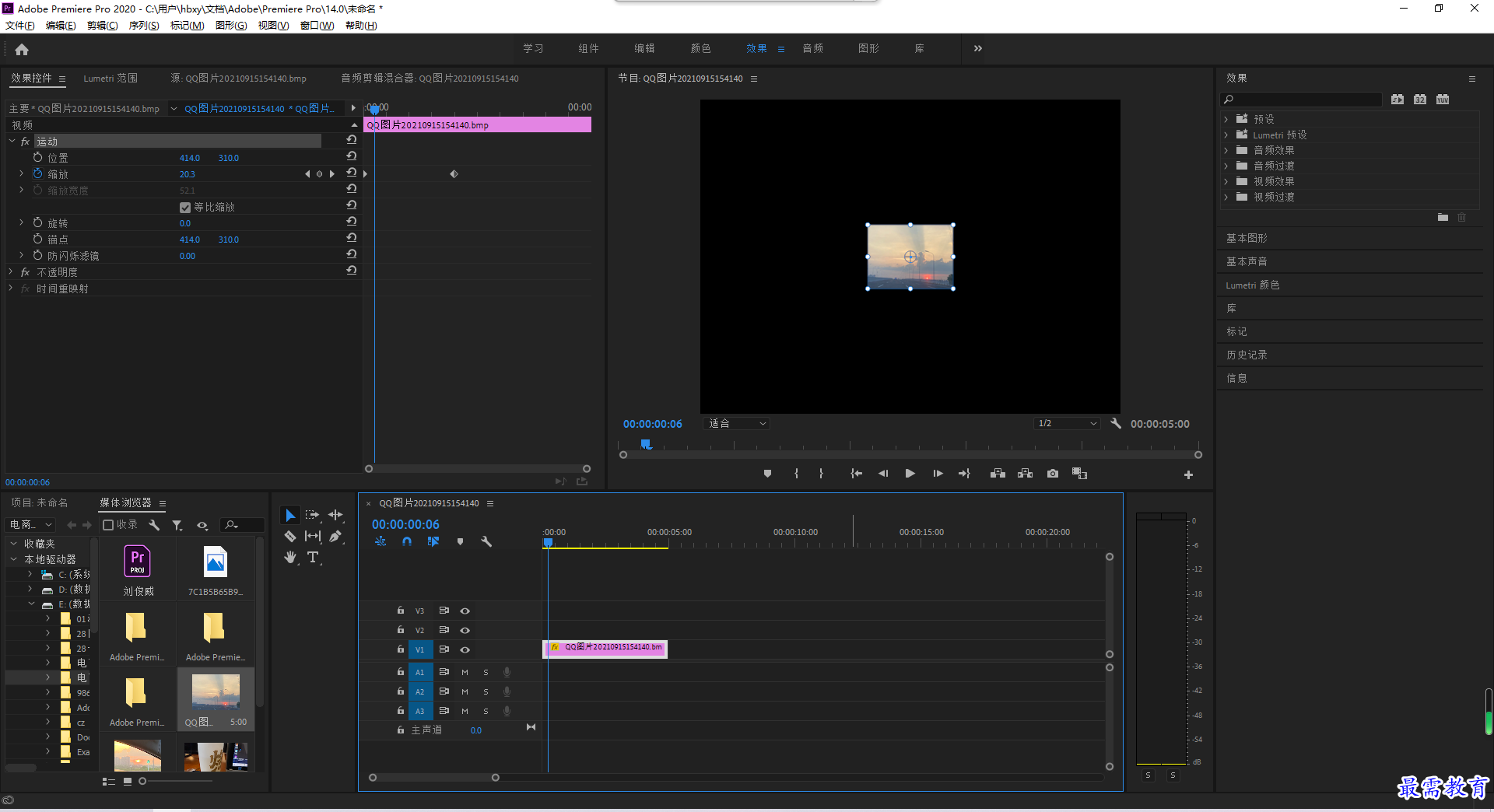This screenshot has height=812, width=1494.
Task: Click the Effects panel search field
Action: (1301, 100)
